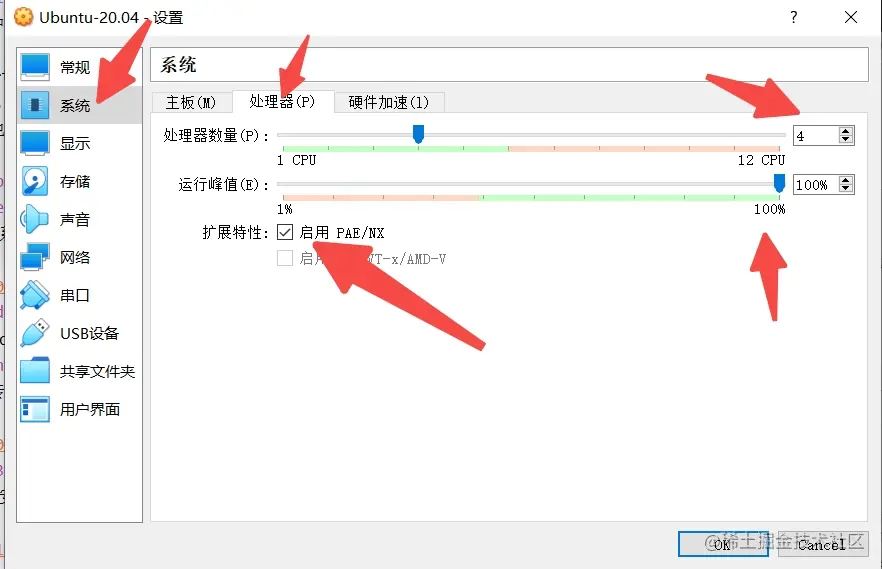882x569 pixels.
Task: Open the 存储 (Storage) disk icon
Action: (35, 181)
